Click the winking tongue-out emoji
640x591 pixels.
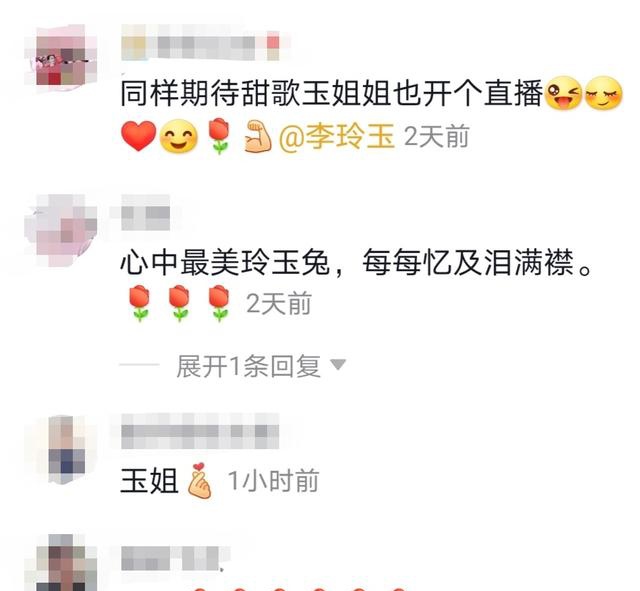564,93
